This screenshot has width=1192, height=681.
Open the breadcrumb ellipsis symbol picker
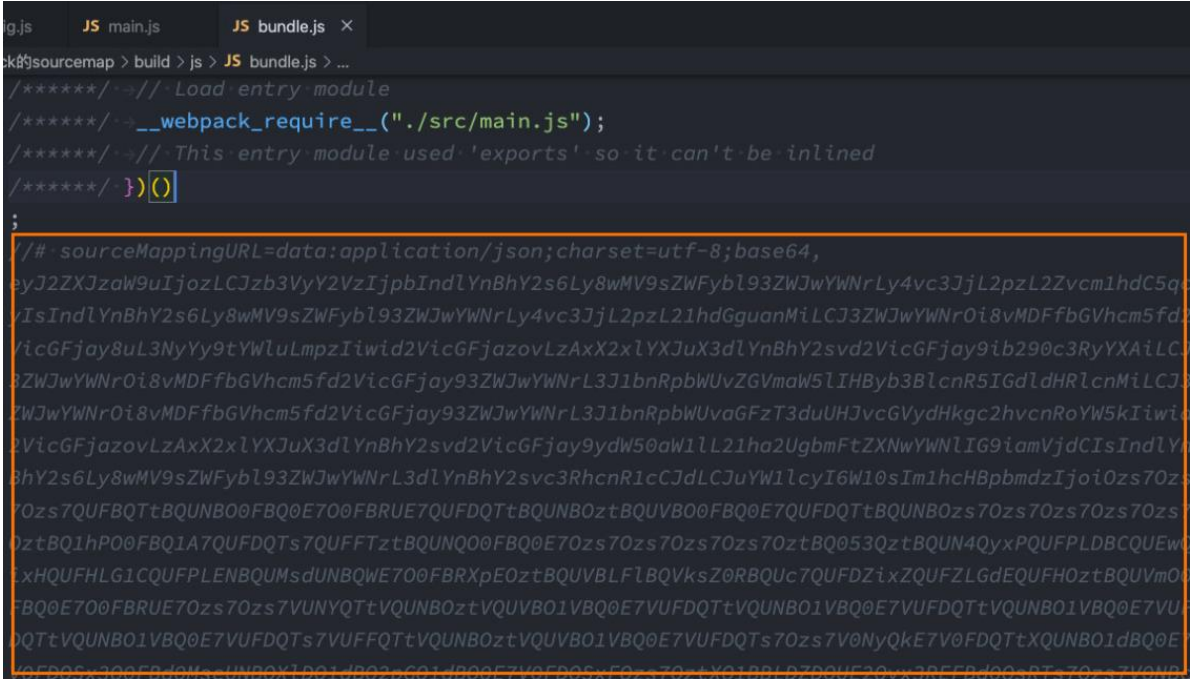pyautogui.click(x=338, y=64)
